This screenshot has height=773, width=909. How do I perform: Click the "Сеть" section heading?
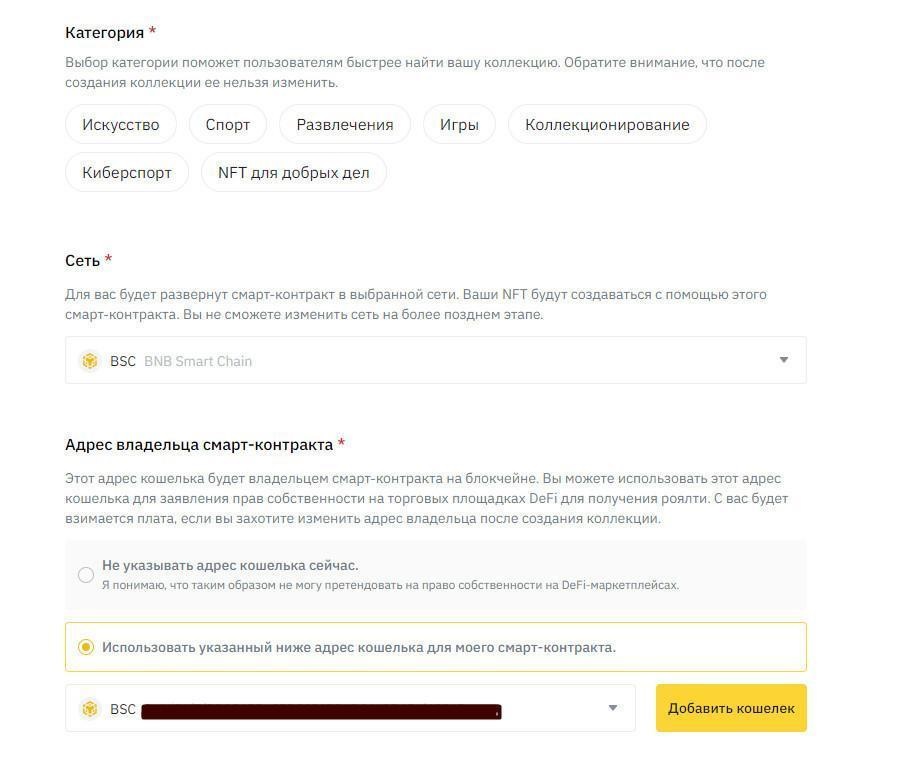82,260
